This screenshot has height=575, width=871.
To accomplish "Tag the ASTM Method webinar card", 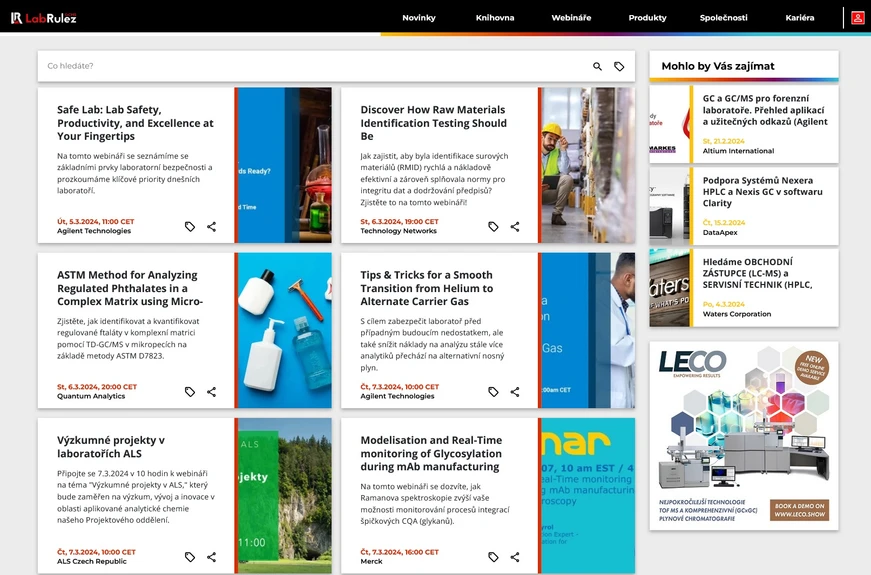I will tap(190, 392).
